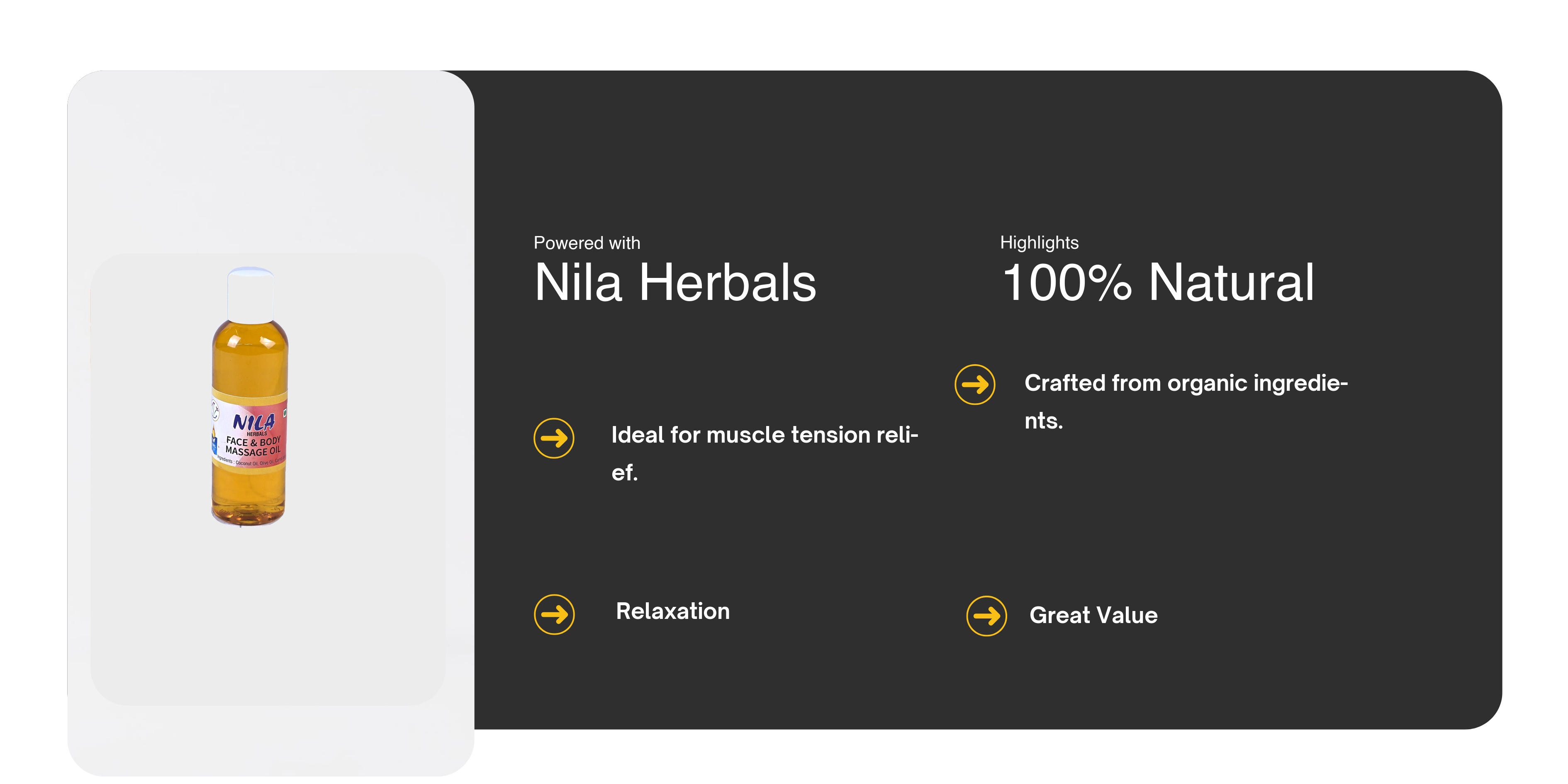Click the "Highlights" label
The width and height of the screenshot is (1568, 784).
[1039, 242]
